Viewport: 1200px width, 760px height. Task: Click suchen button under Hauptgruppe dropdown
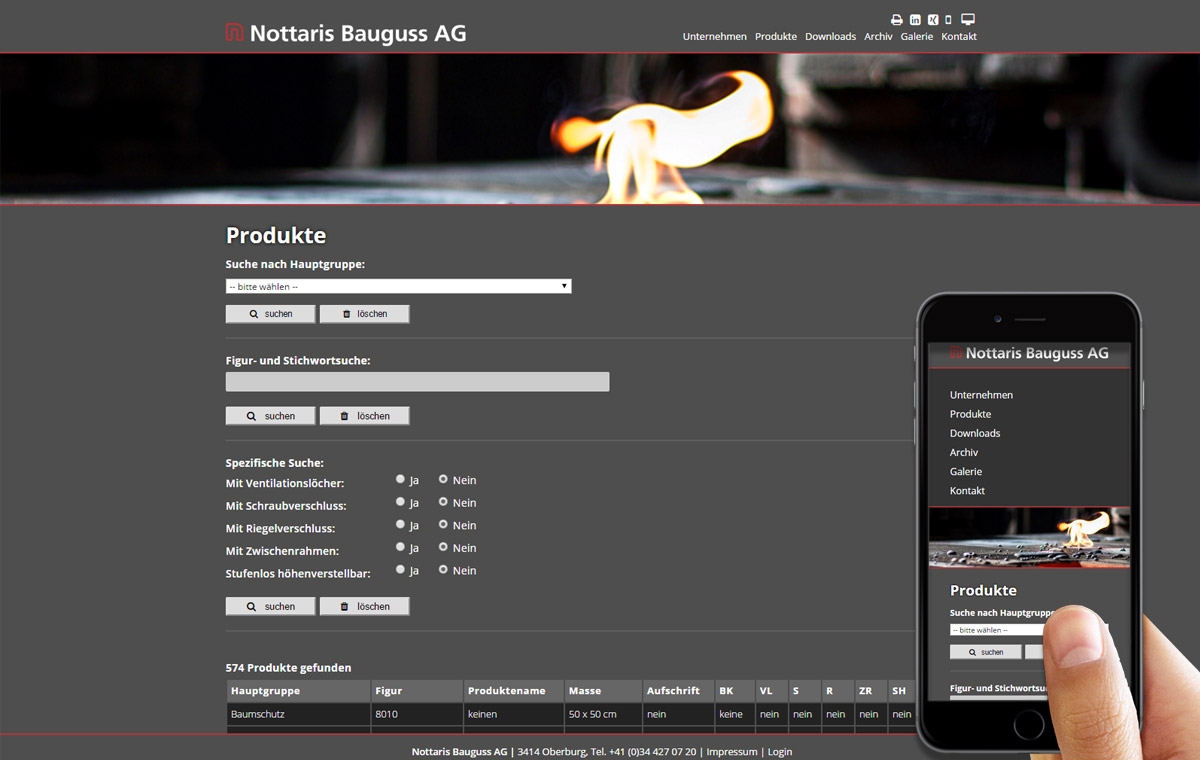[x=270, y=314]
